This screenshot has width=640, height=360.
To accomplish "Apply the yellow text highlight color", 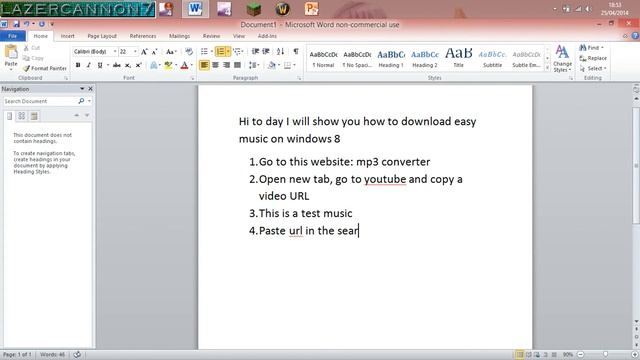I will coord(168,65).
